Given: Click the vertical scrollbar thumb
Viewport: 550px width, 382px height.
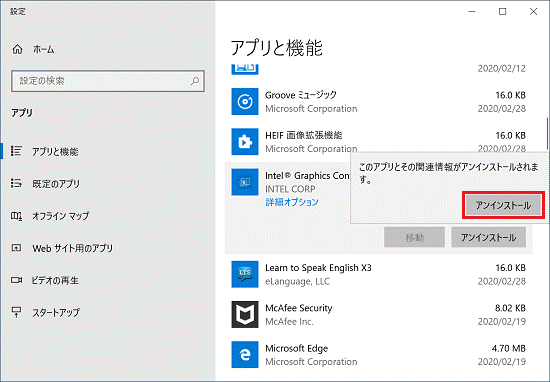Looking at the screenshot, I should [547, 133].
